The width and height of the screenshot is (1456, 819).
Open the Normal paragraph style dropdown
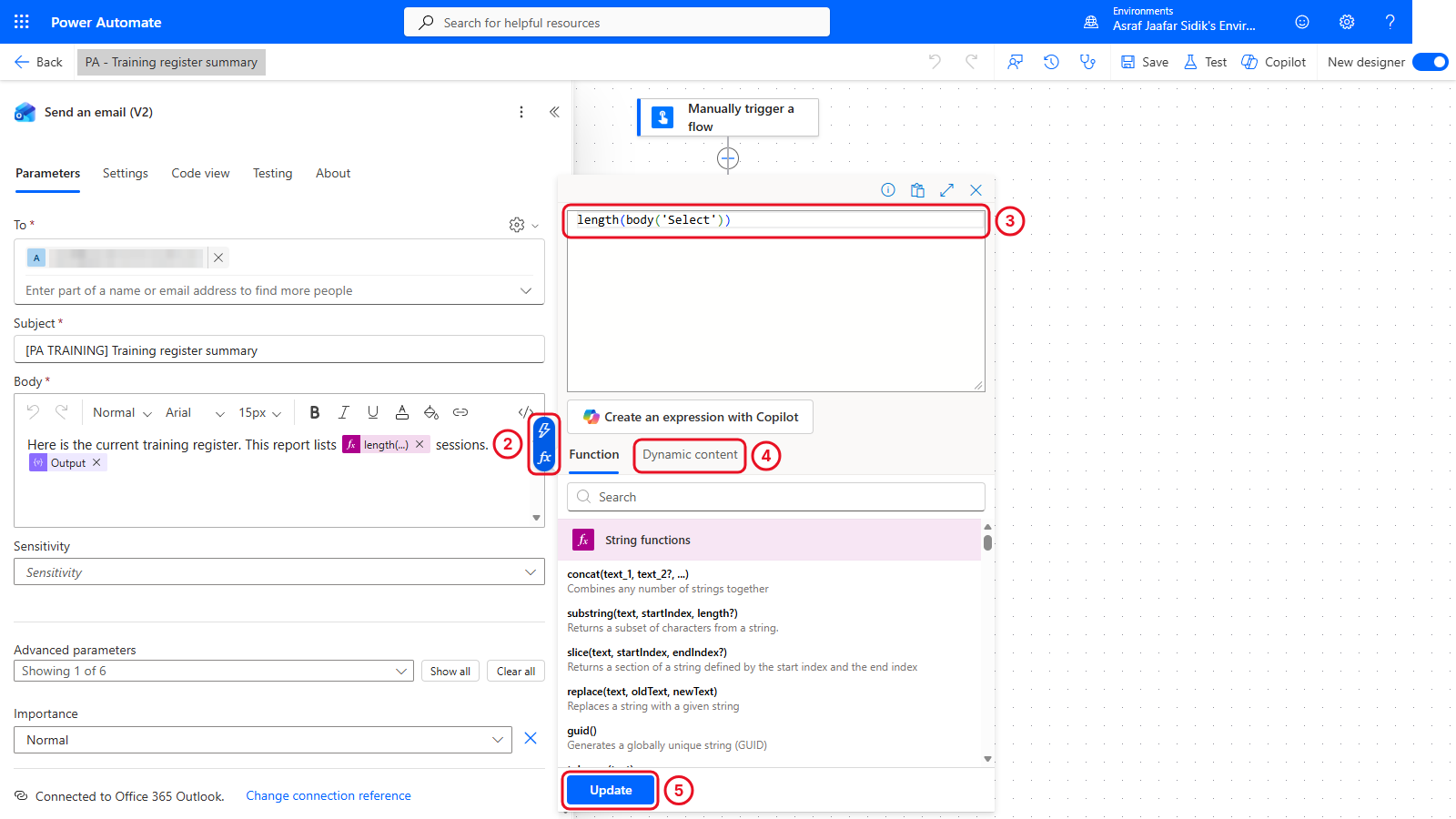tap(122, 412)
